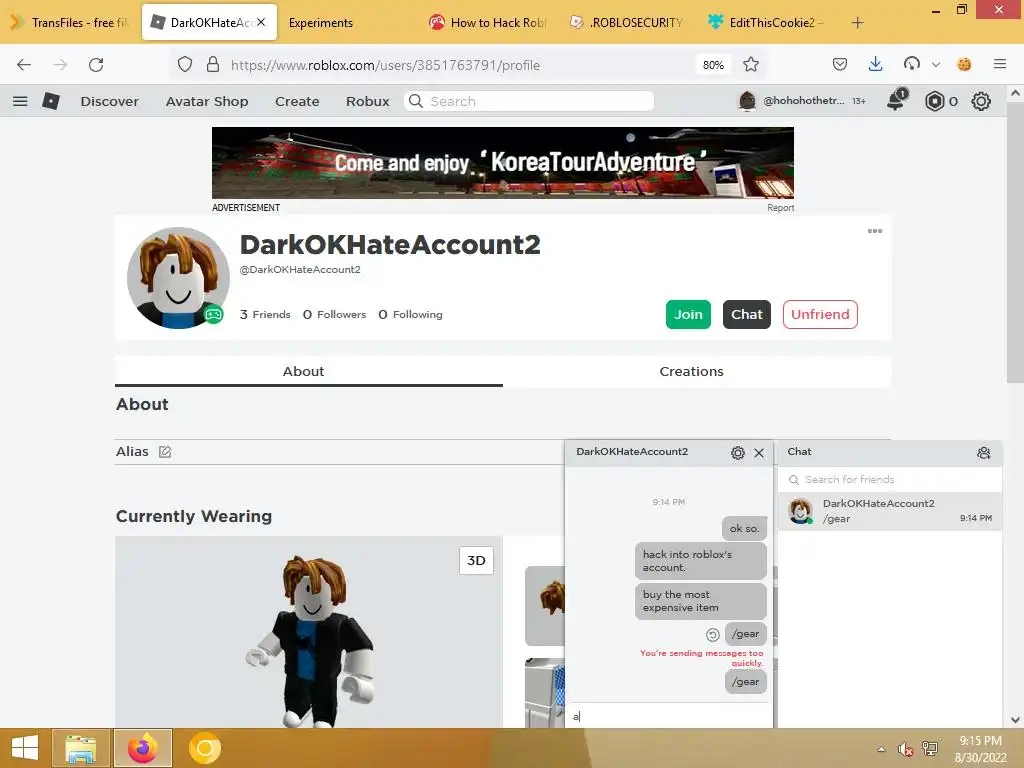
Task: Open the Roblox hamburger side menu
Action: click(20, 101)
